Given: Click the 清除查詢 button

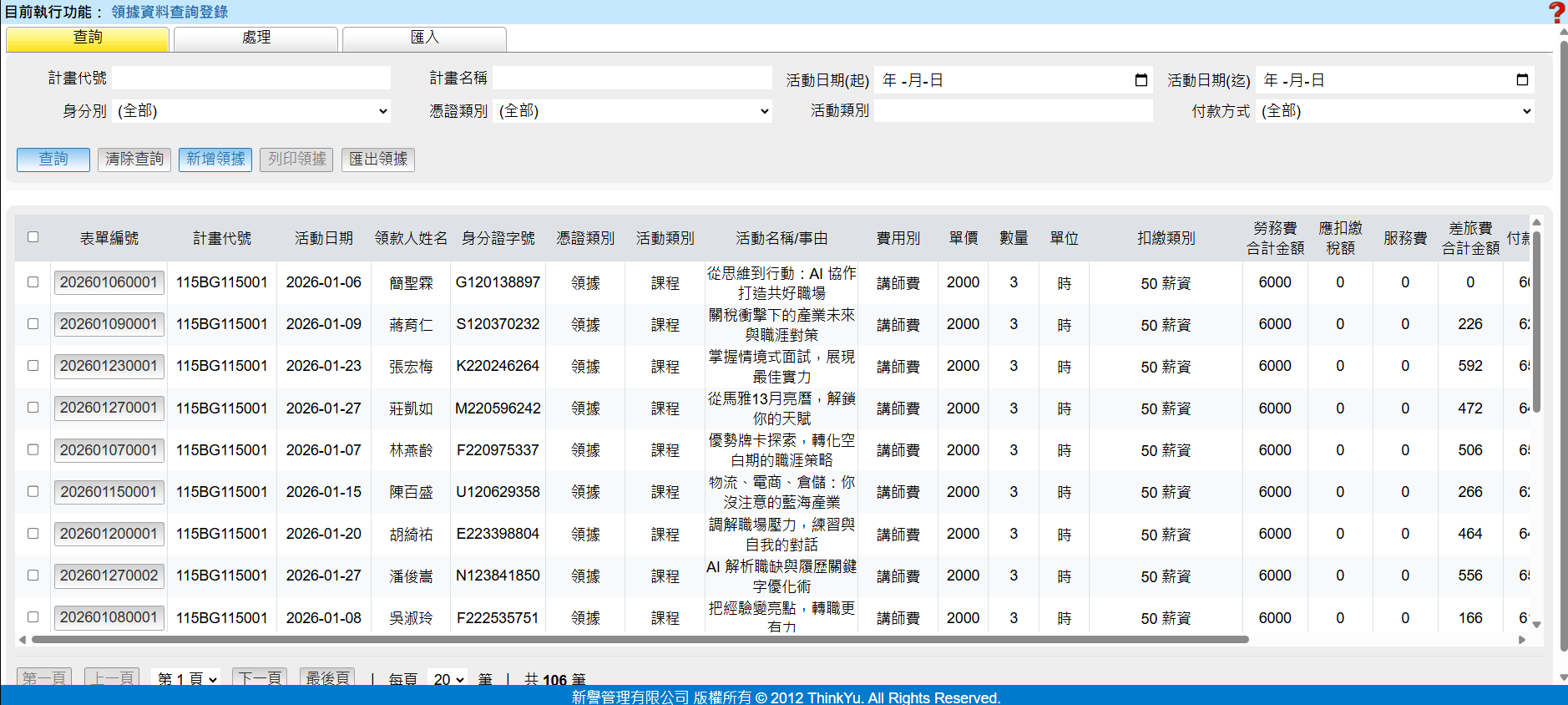Looking at the screenshot, I should [134, 160].
